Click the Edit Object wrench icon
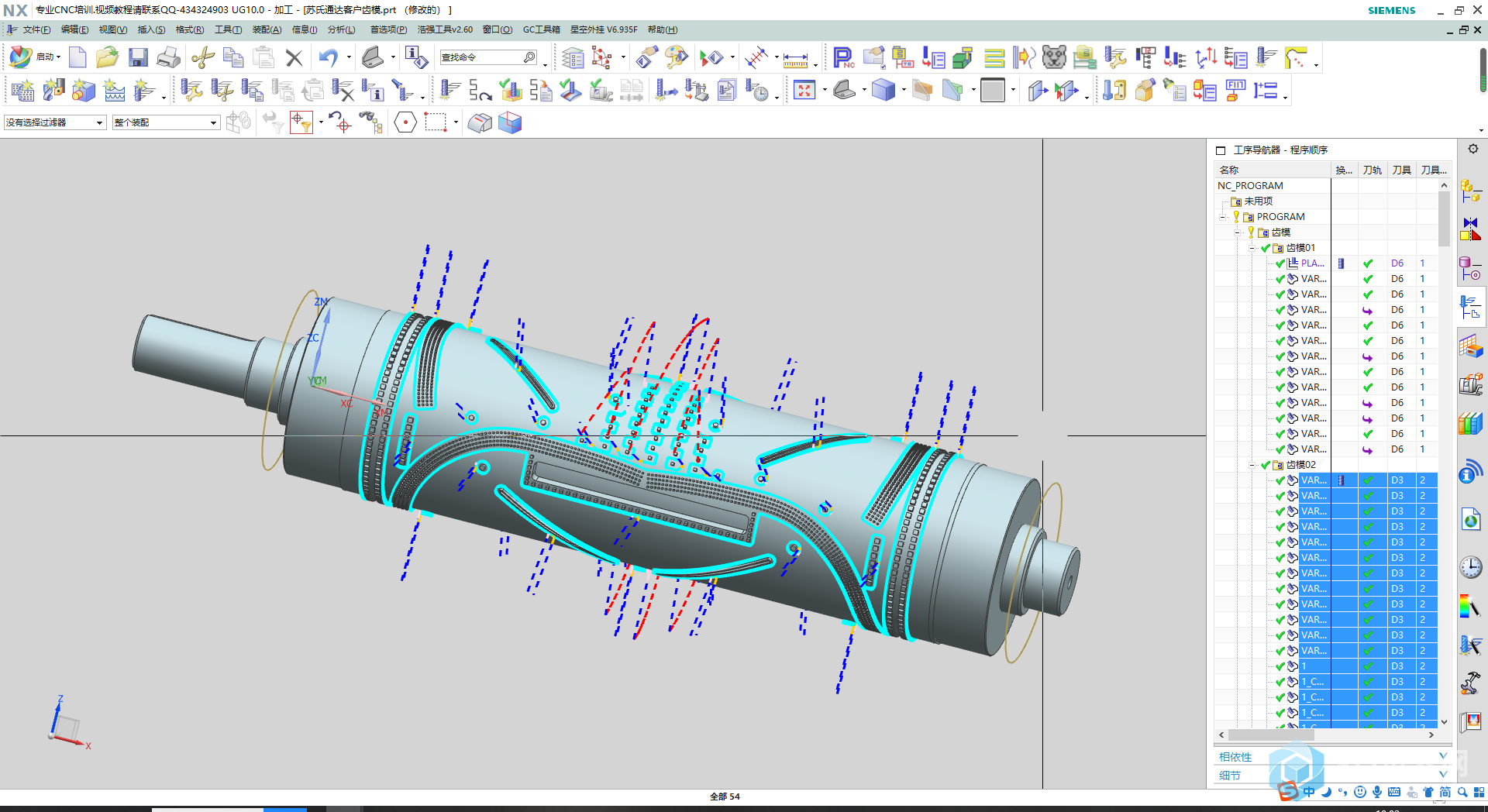Viewport: 1488px width, 812px height. 191,91
